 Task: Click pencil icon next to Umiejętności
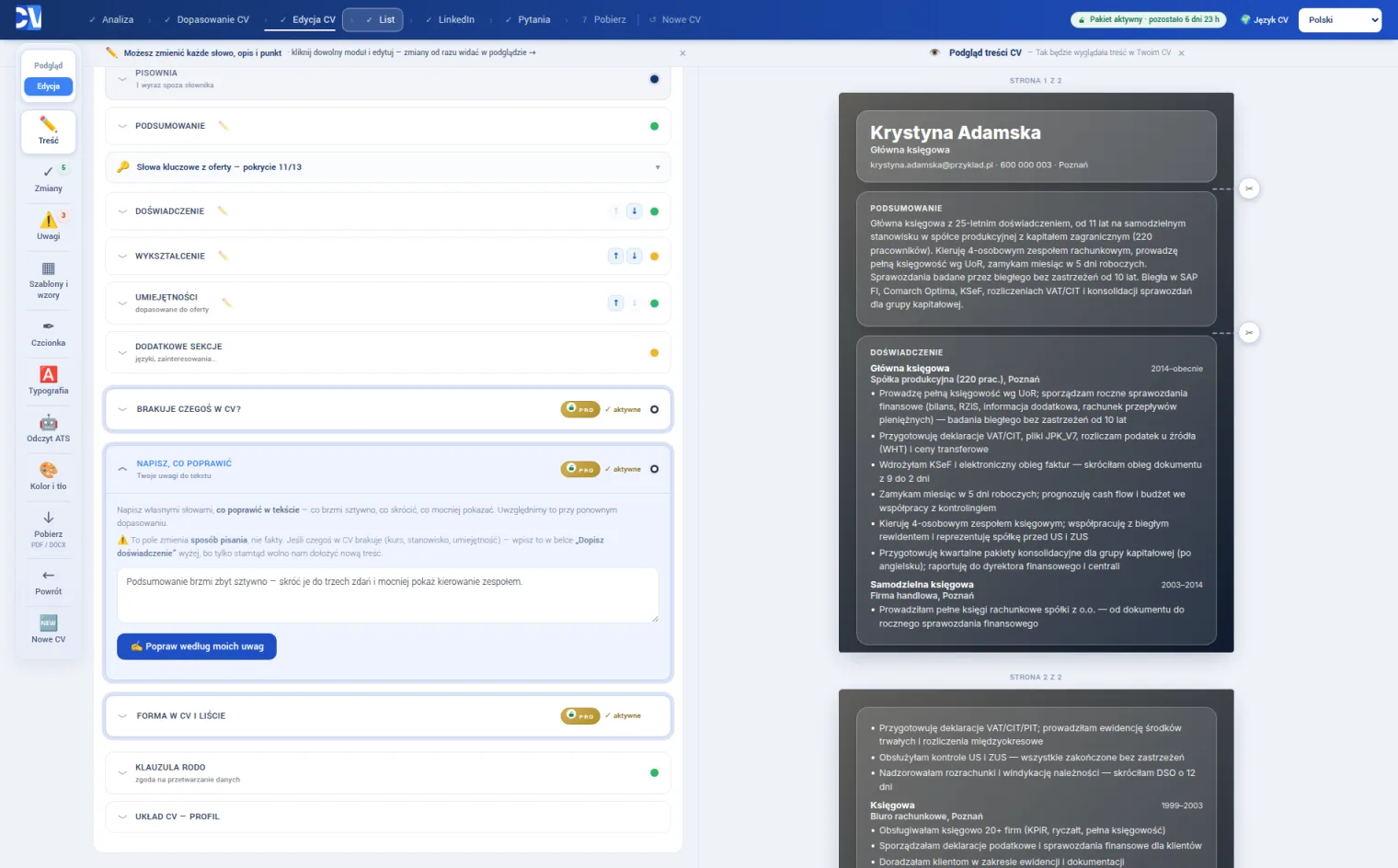coord(226,303)
